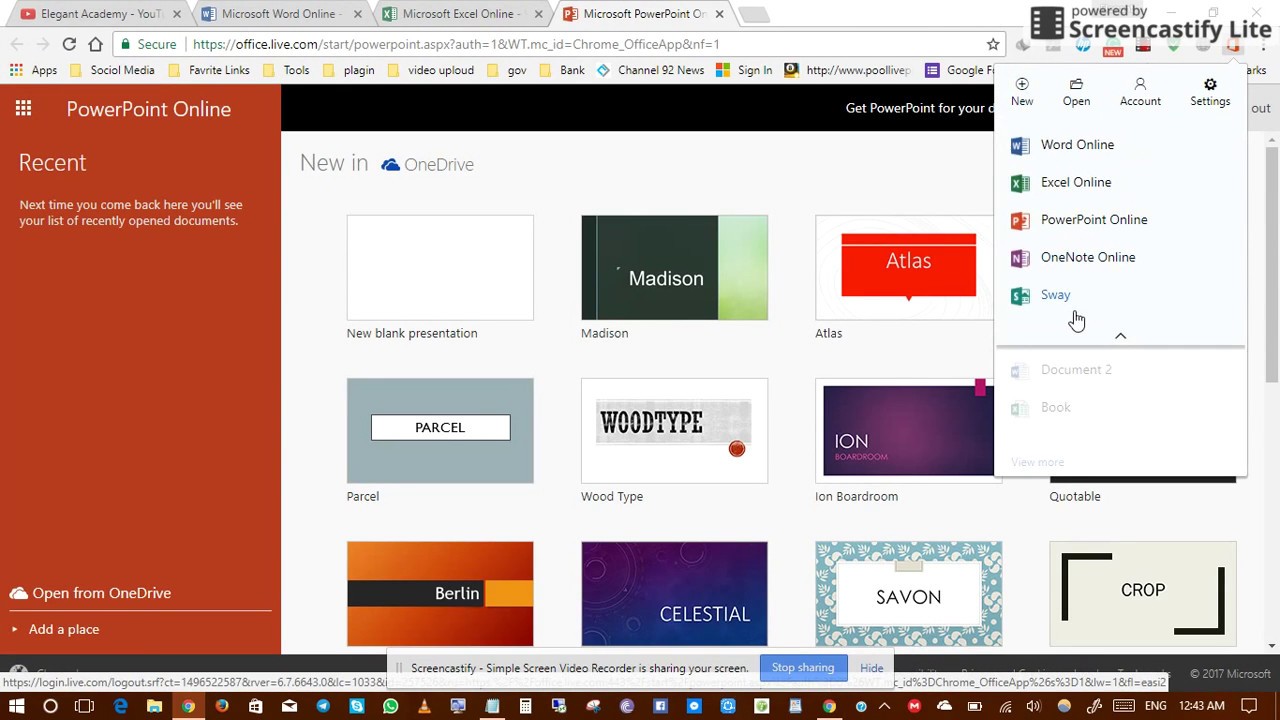Open the Sign In bookmark
This screenshot has width=1280, height=720.
744,70
